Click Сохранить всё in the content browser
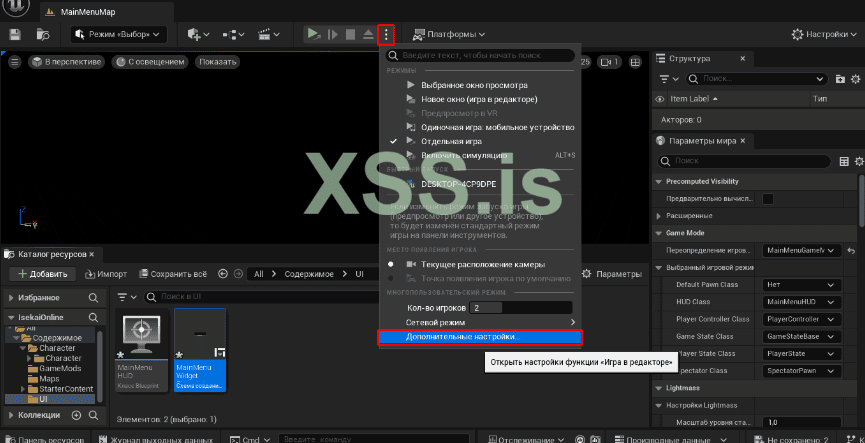This screenshot has width=865, height=443. (x=173, y=274)
